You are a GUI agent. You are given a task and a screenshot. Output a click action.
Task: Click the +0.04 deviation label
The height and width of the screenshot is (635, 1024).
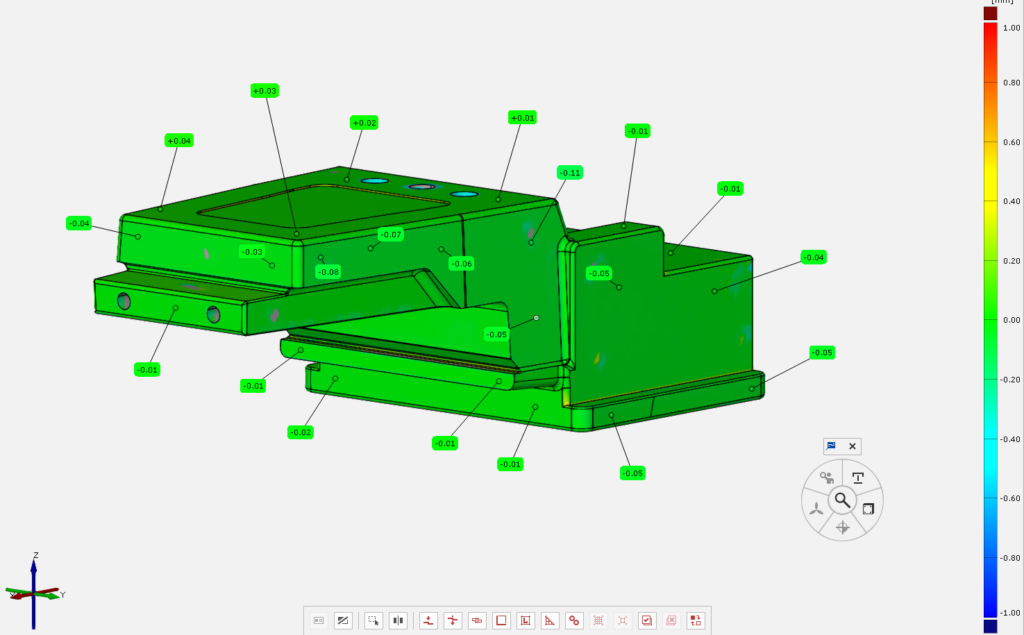point(179,141)
